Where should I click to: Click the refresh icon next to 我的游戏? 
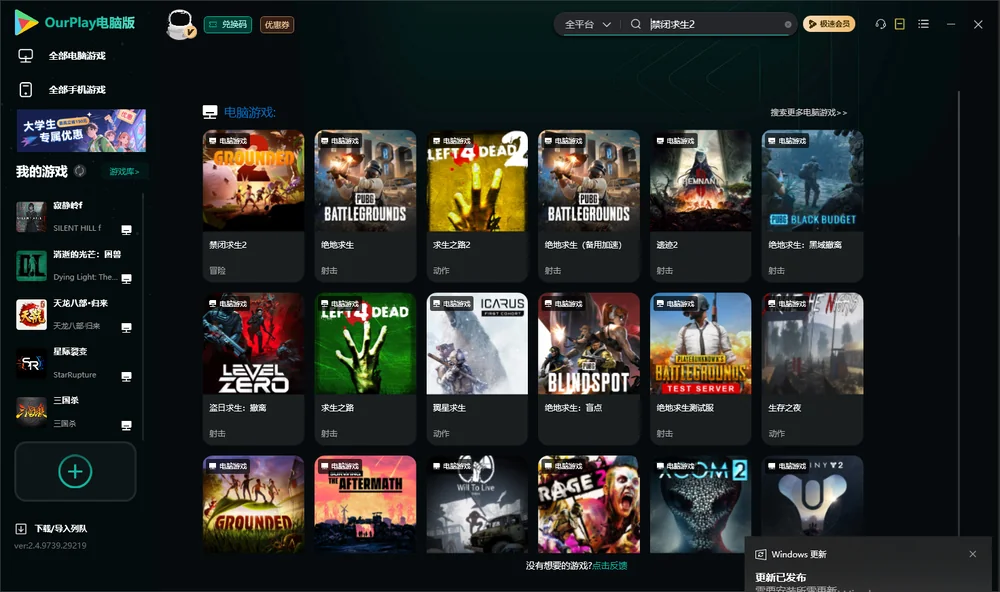80,171
